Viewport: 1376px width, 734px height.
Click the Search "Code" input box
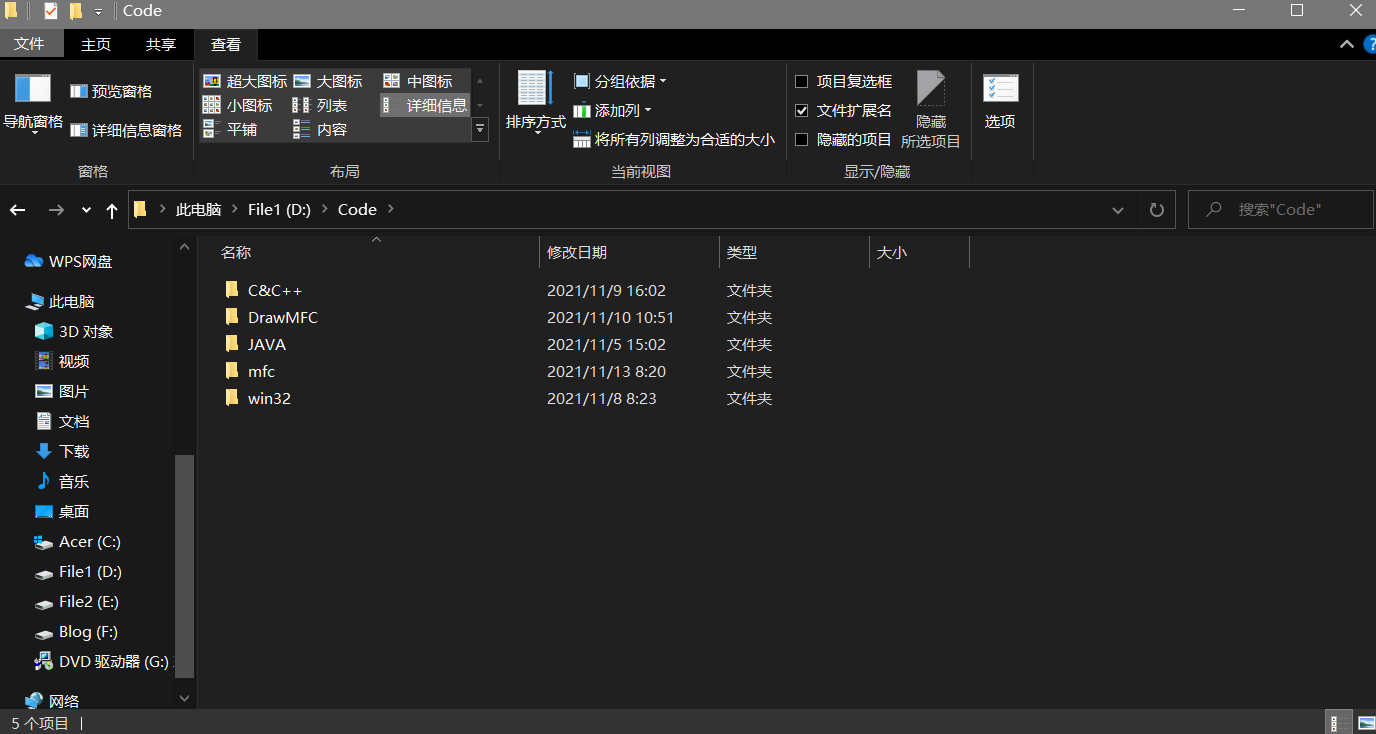tap(1281, 210)
